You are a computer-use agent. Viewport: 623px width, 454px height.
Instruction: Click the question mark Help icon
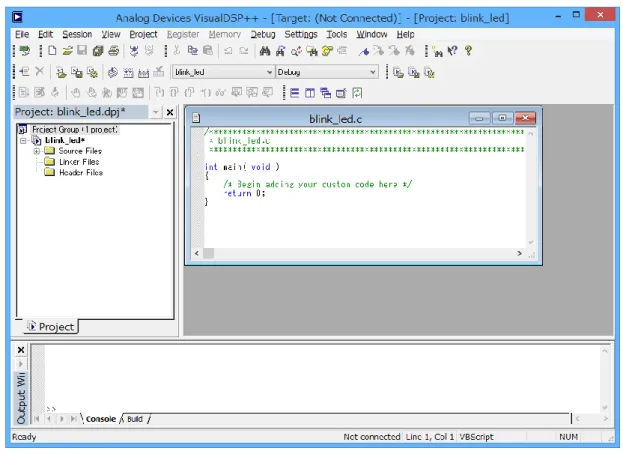click(x=468, y=50)
